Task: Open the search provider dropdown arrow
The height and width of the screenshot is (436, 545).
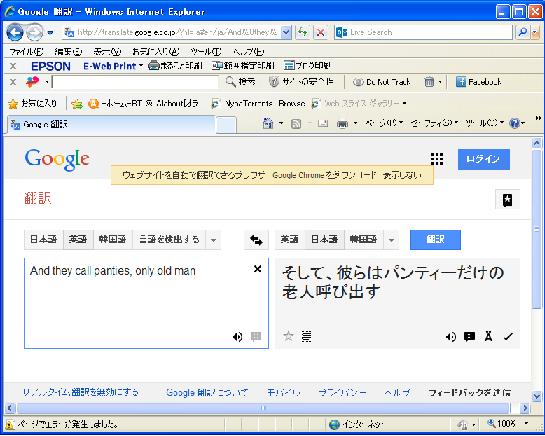Action: coord(535,32)
